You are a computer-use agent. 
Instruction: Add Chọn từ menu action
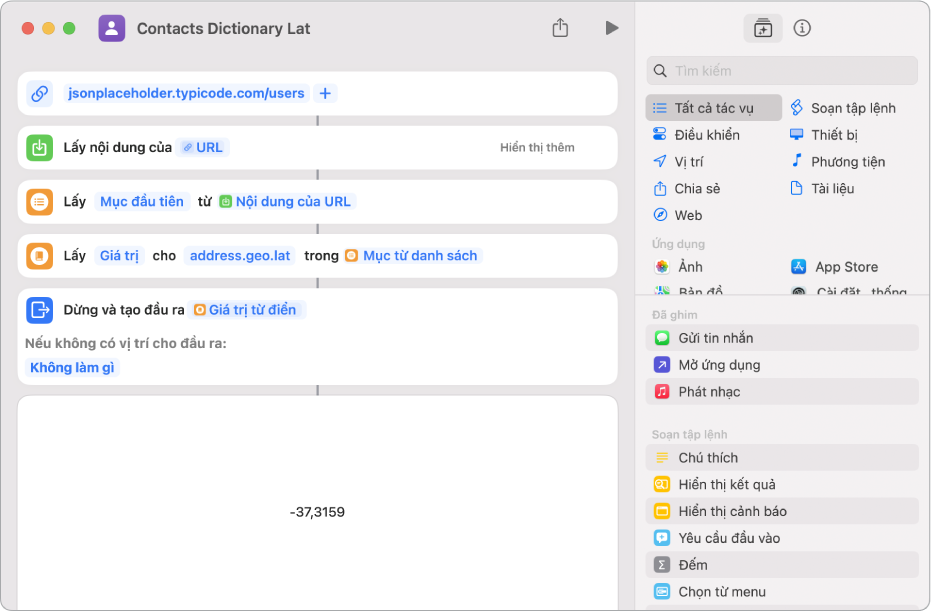(782, 592)
